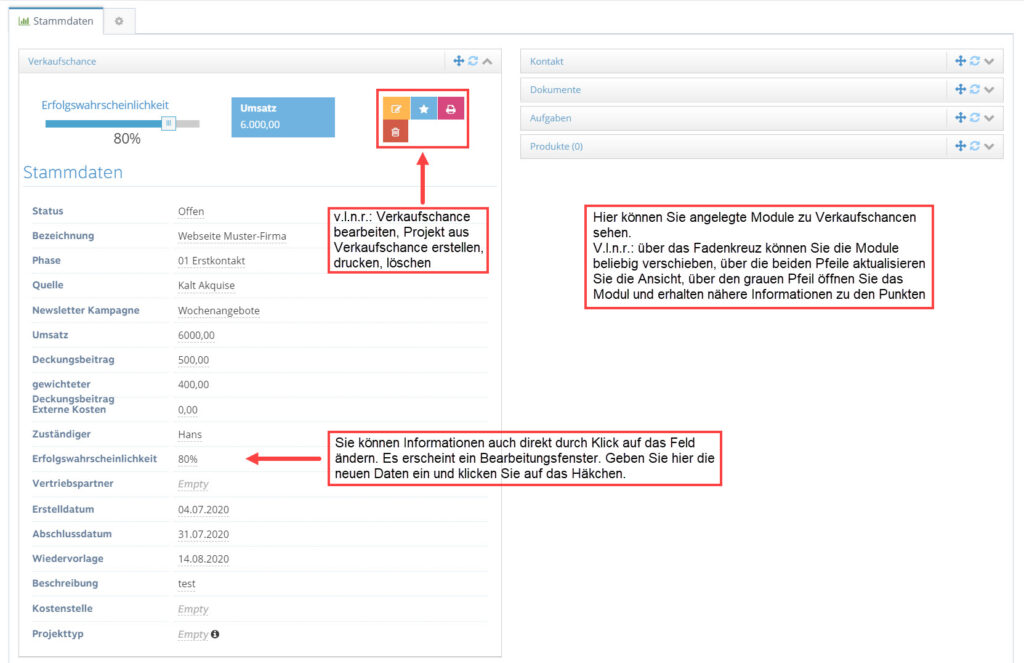Click the empty Vertriebspartner field
The image size is (1024, 663).
pyautogui.click(x=193, y=484)
